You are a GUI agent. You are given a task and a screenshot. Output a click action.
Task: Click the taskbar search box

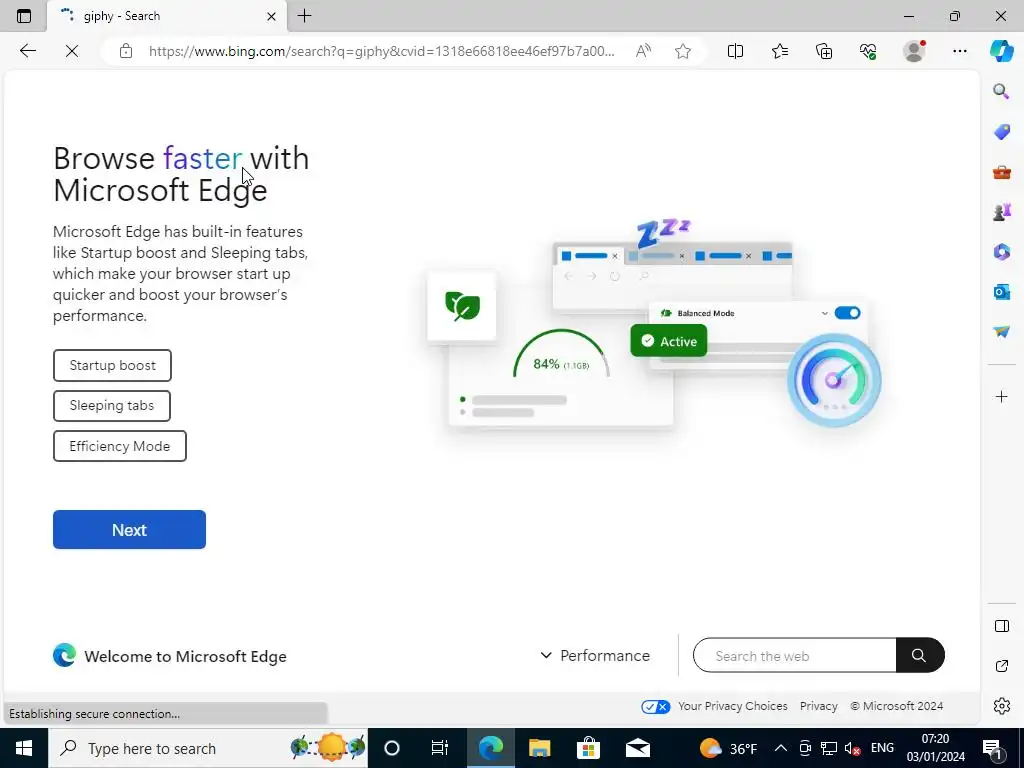click(208, 748)
